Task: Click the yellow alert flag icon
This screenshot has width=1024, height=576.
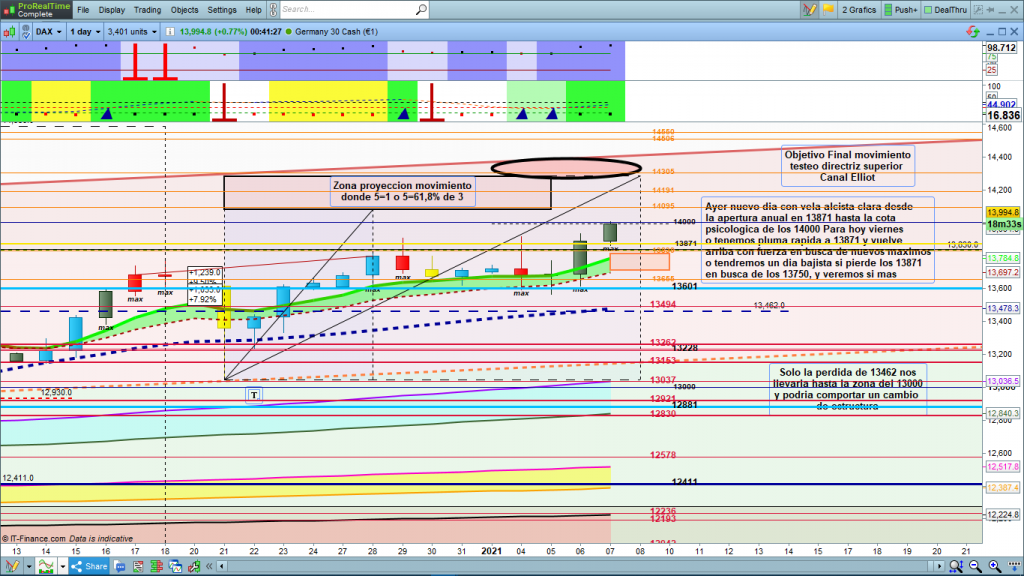Action: pyautogui.click(x=829, y=10)
